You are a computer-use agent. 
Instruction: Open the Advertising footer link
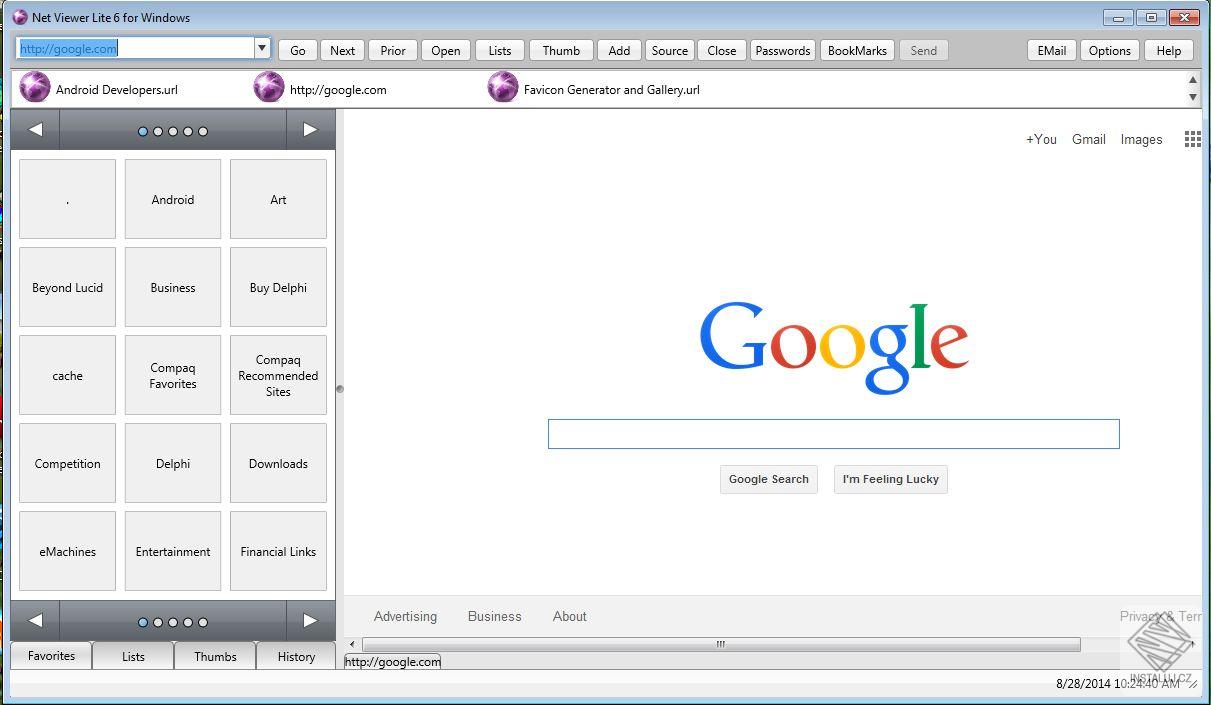pyautogui.click(x=405, y=616)
